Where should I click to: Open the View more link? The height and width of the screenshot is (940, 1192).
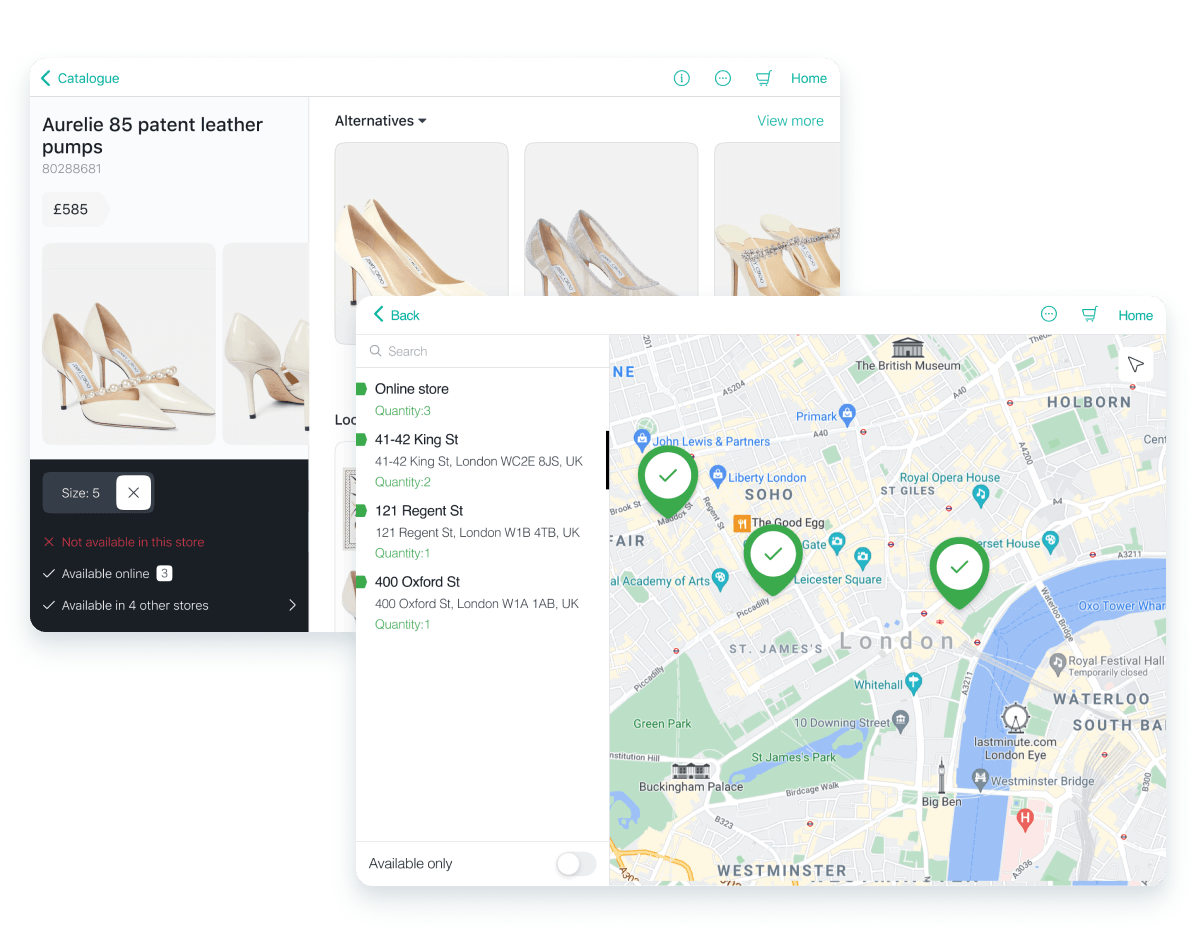pos(790,121)
